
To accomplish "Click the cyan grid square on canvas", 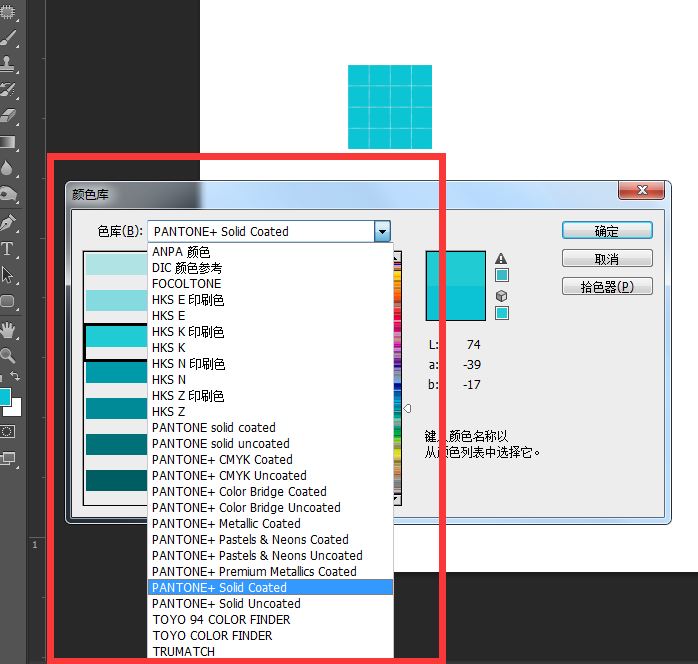I will tap(390, 107).
